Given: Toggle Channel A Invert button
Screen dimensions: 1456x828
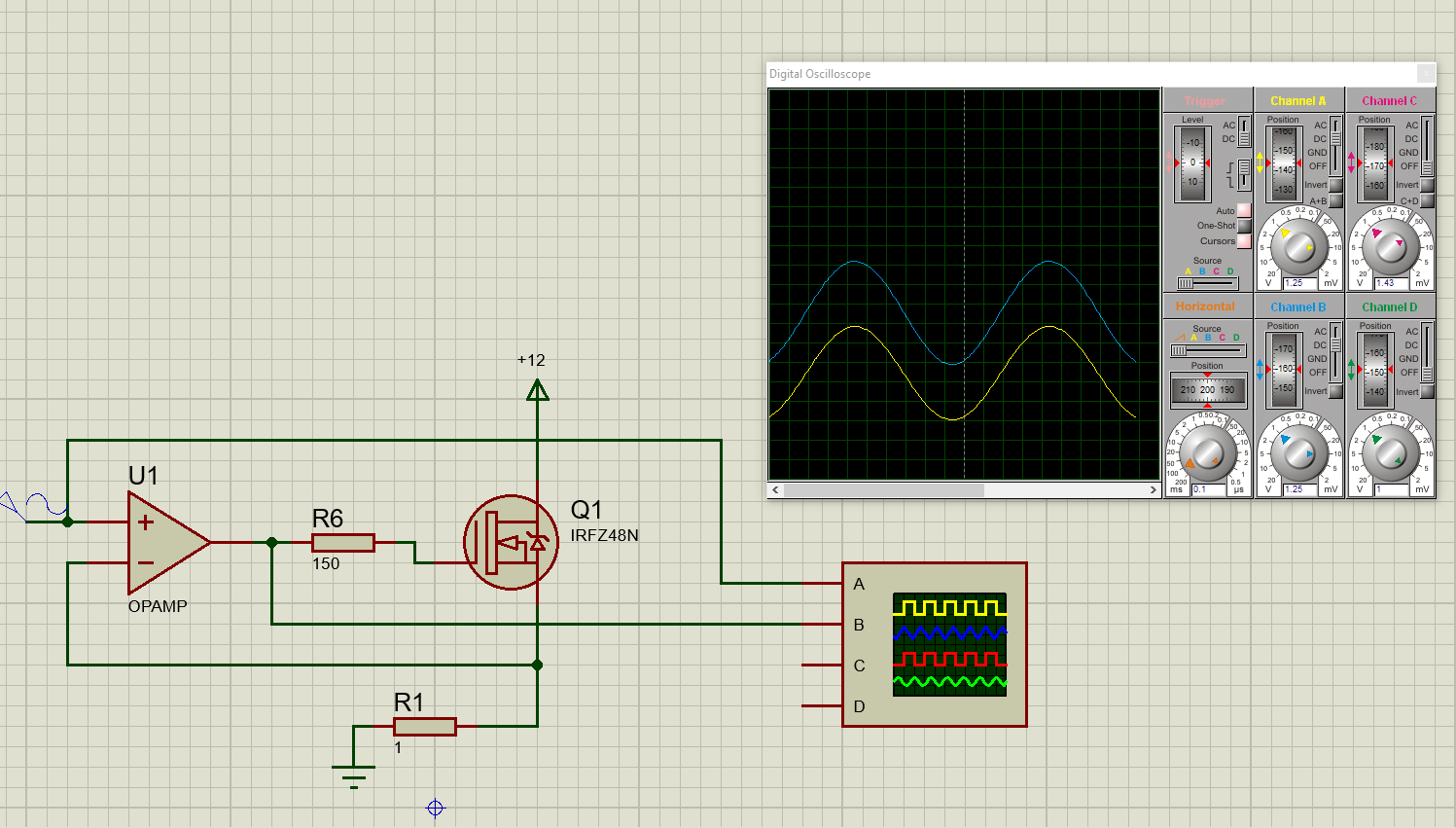Looking at the screenshot, I should coord(1335,185).
